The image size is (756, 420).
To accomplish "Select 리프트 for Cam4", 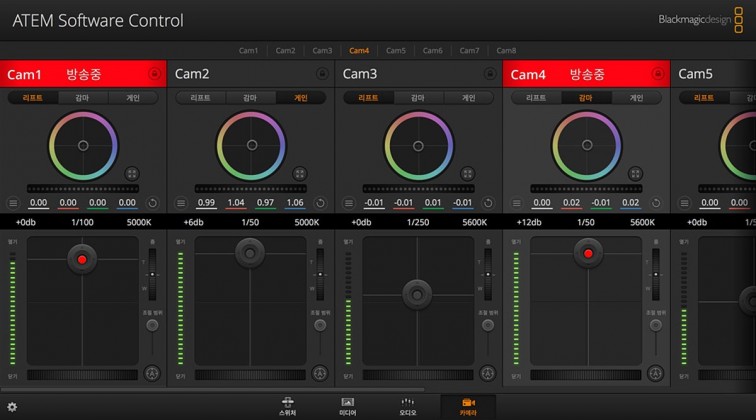I will [536, 98].
